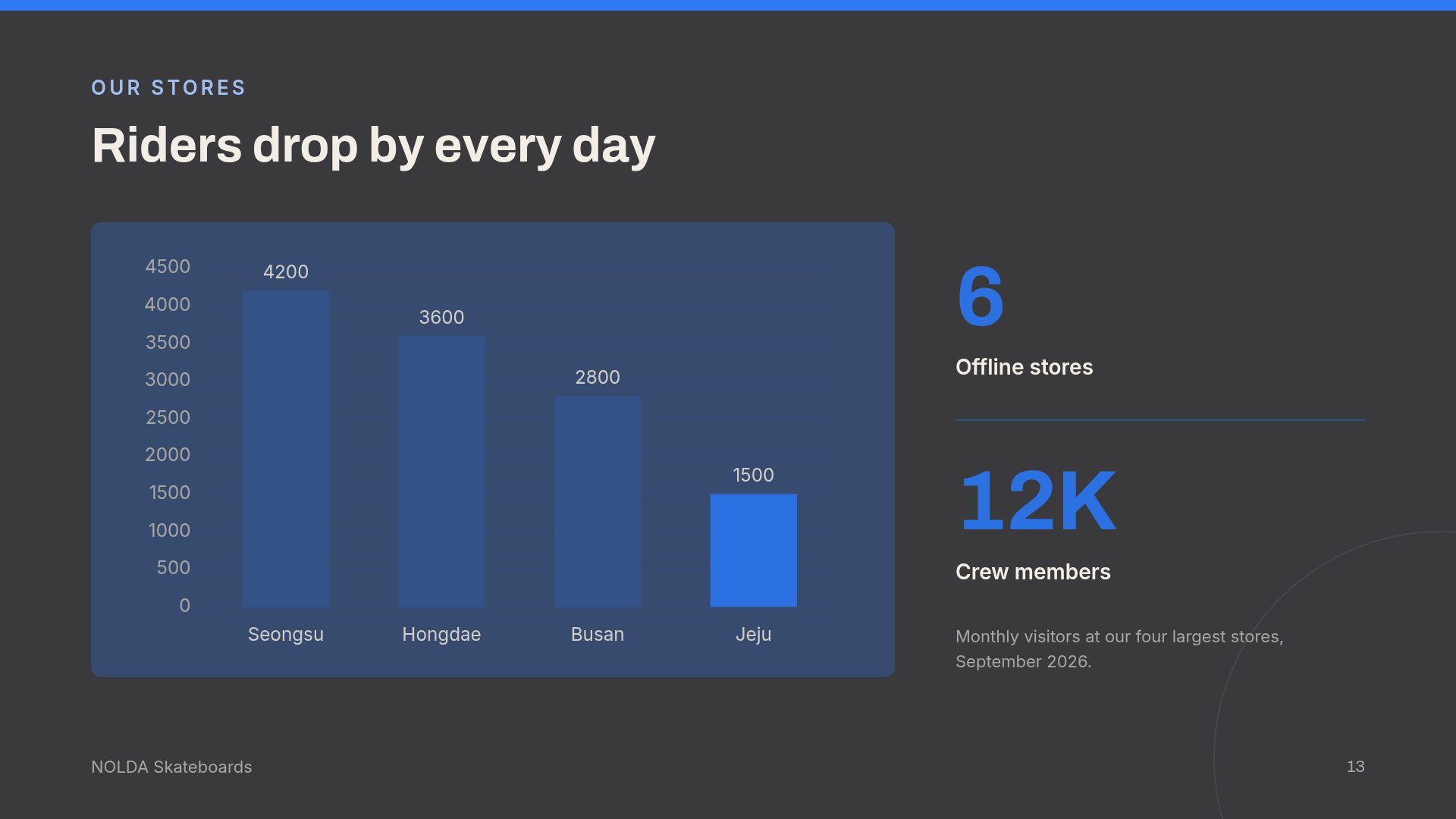
Task: Select the '12K' statistic
Action: [x=1037, y=500]
